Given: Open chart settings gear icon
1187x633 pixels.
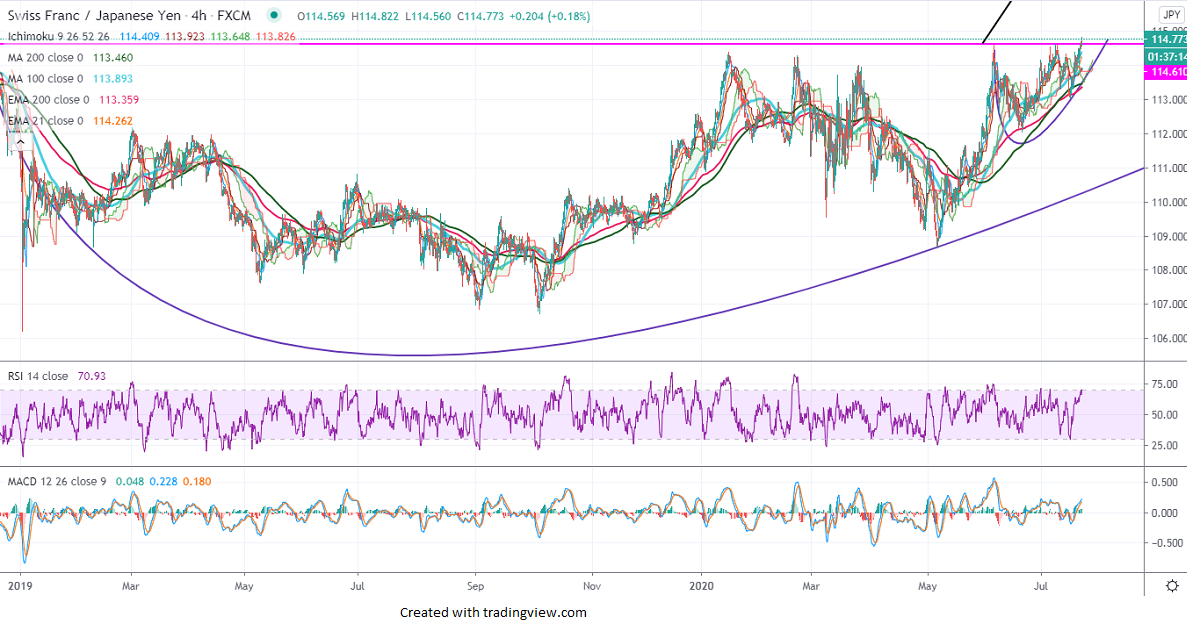Looking at the screenshot, I should [1172, 585].
